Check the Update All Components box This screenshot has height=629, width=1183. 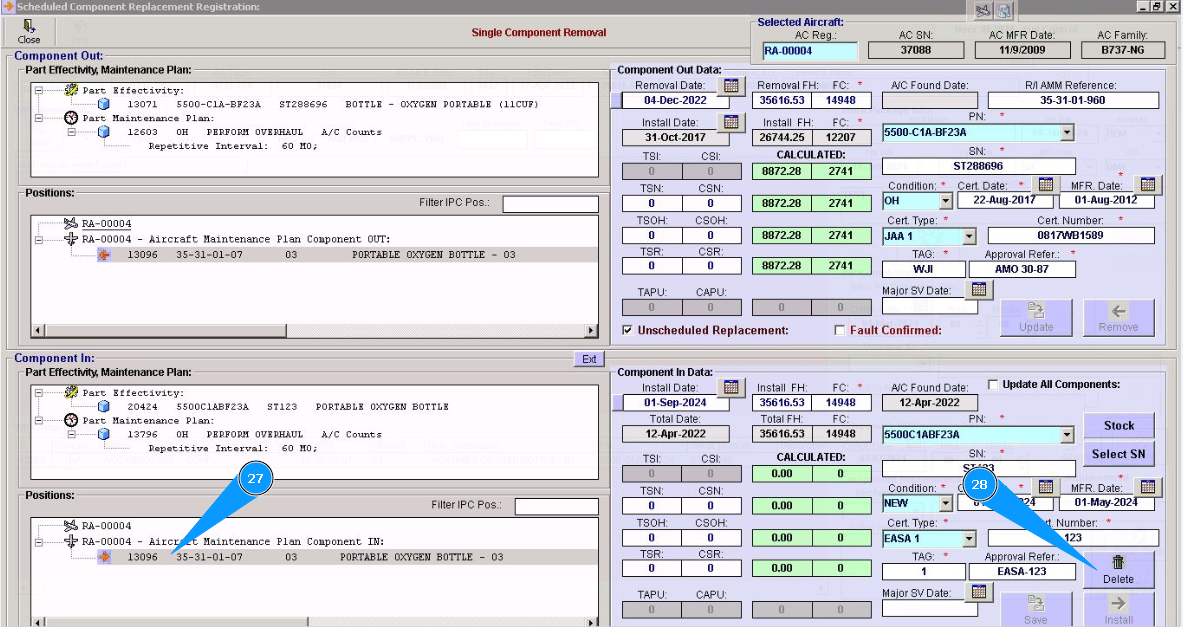993,384
